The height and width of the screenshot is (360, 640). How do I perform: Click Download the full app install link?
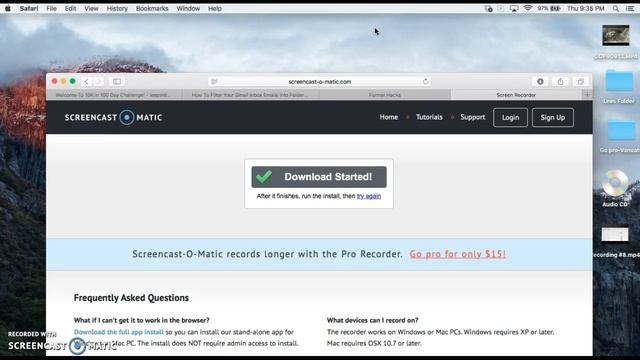[x=118, y=332]
